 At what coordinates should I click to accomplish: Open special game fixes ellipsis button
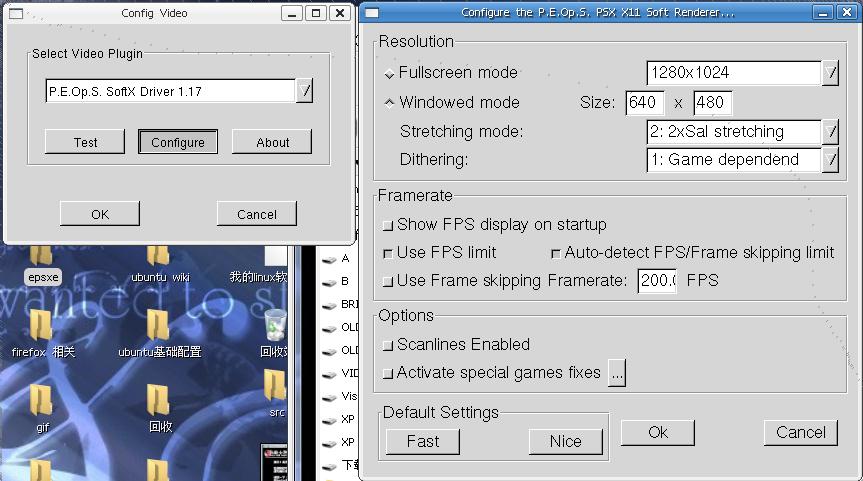(617, 373)
